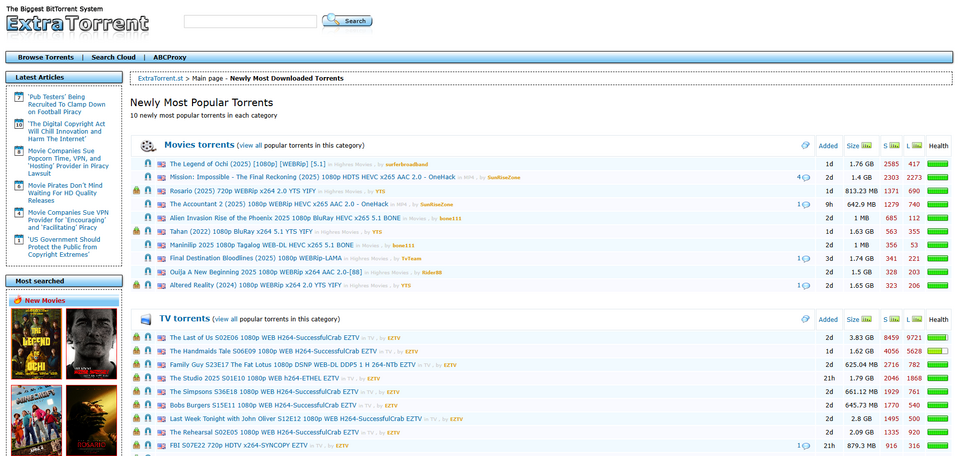Click 'view all' link in Movies torrents header

[x=250, y=146]
